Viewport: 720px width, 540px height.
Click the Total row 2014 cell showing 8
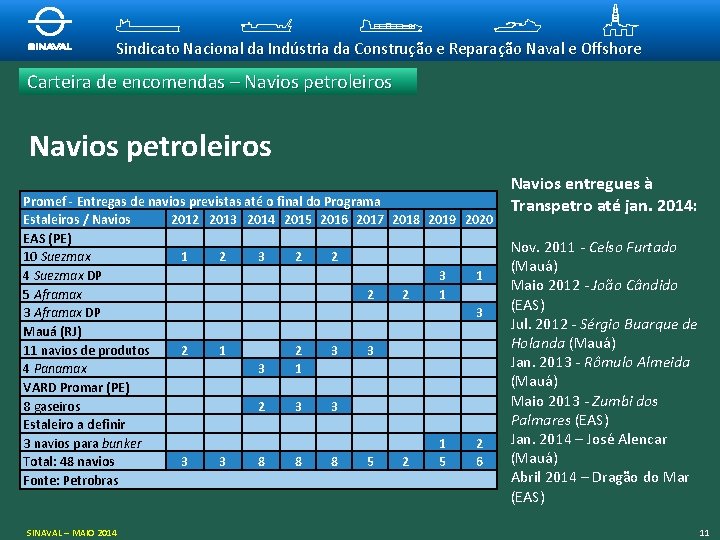pyautogui.click(x=261, y=461)
